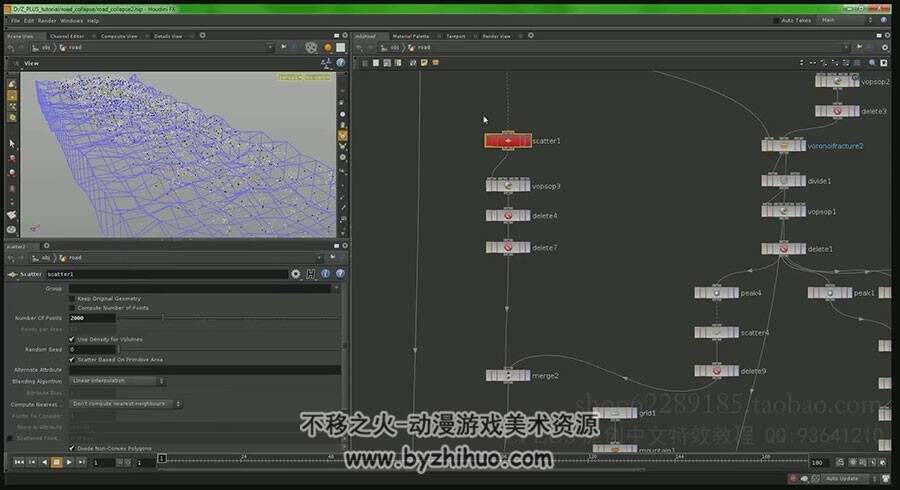The image size is (900, 490).
Task: Toggle the Scattered Point checkbox
Action: tap(9, 438)
